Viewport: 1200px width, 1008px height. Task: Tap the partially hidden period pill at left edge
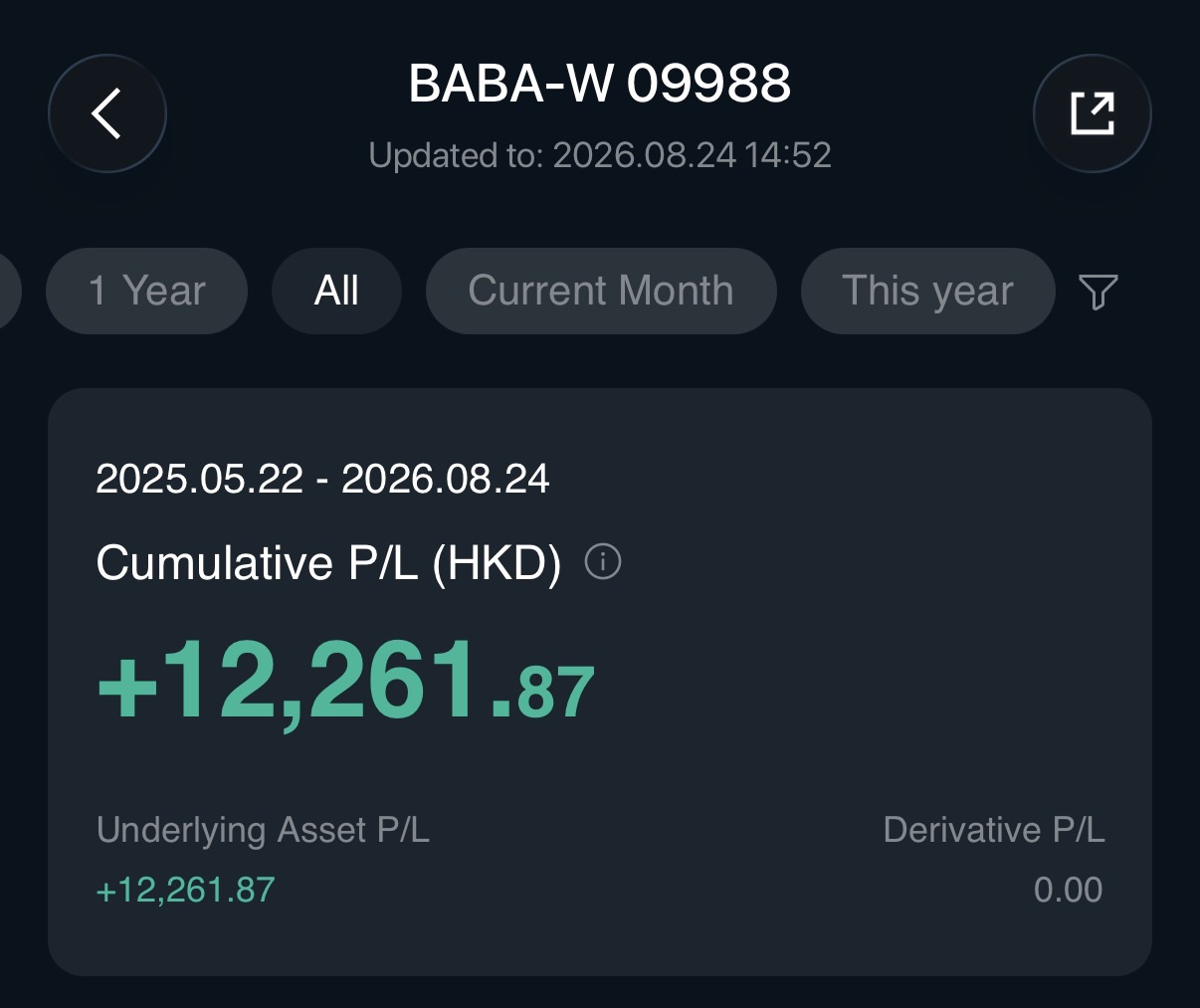[x=9, y=291]
